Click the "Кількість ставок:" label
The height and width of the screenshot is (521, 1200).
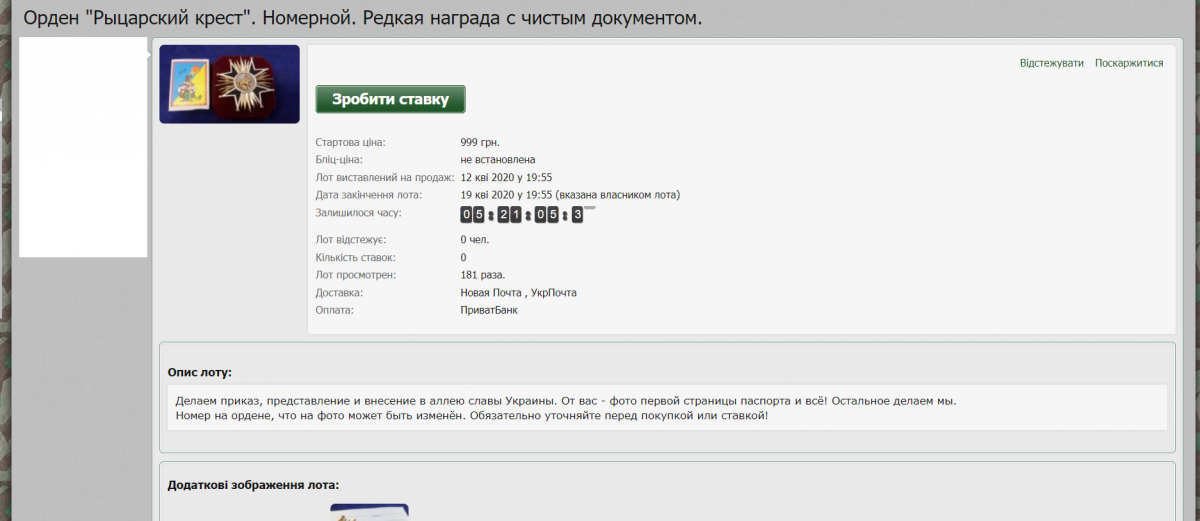pyautogui.click(x=355, y=258)
